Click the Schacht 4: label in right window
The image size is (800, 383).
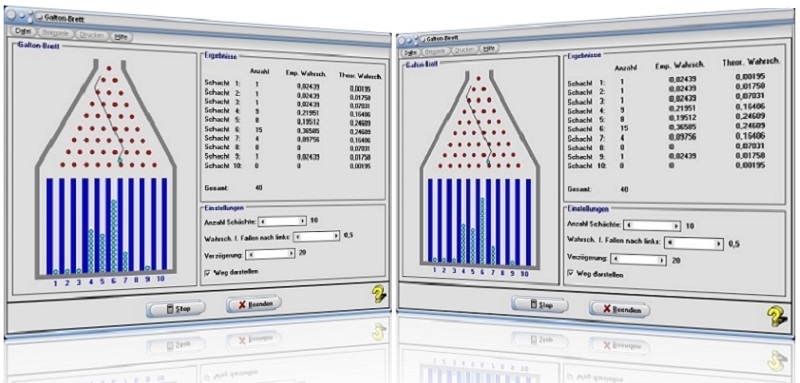tap(586, 110)
